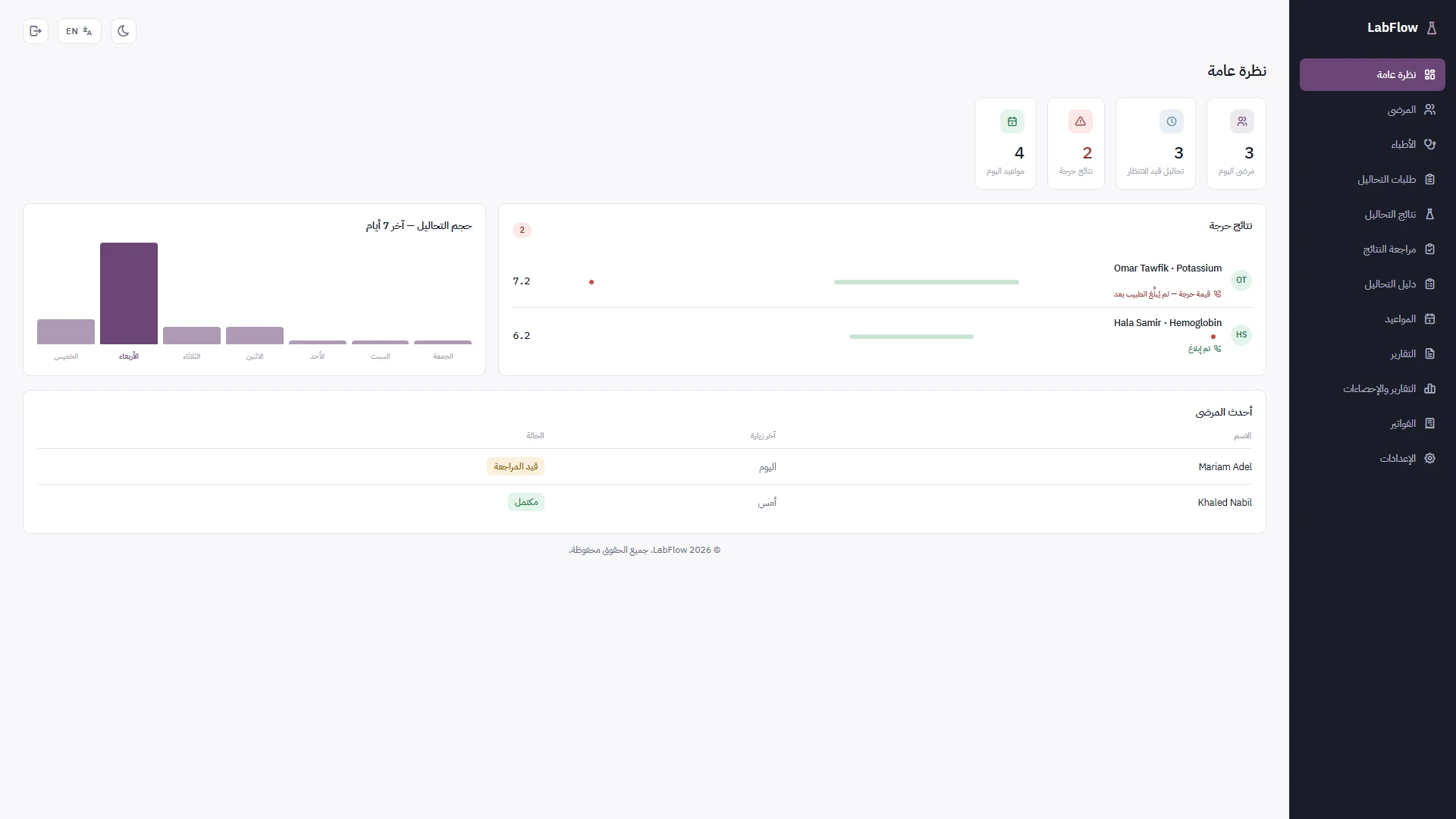Viewport: 1456px width, 819px height.
Task: Click the Omar Tawfik · Potassium result
Action: pyautogui.click(x=1168, y=268)
